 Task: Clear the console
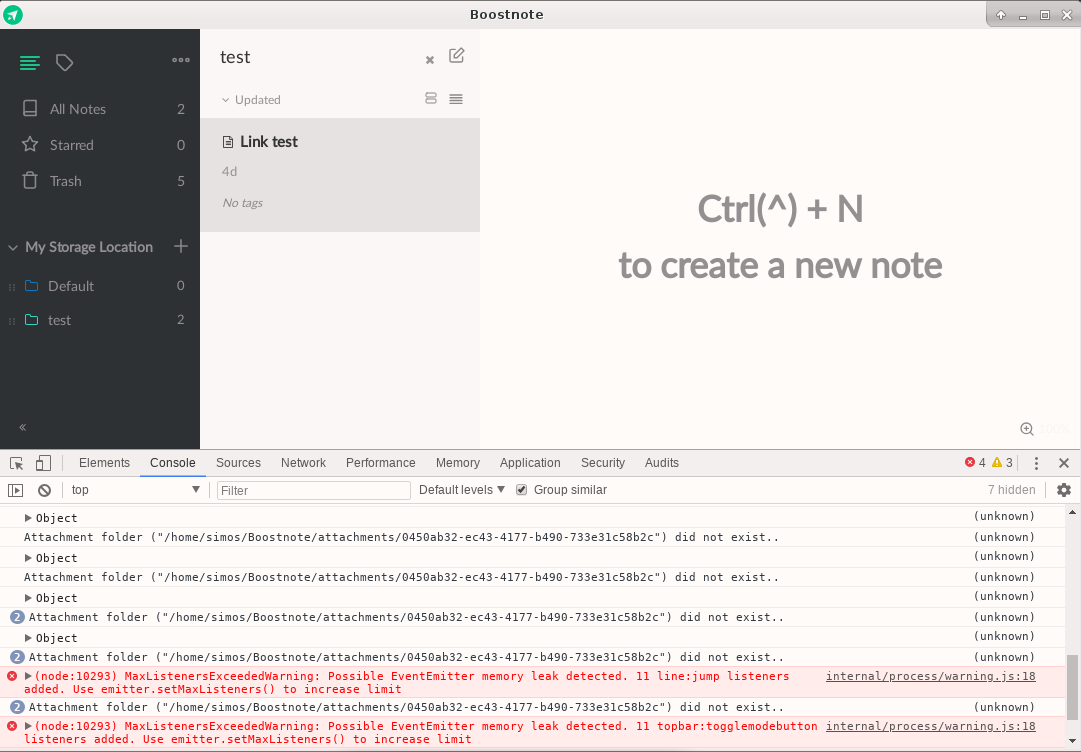[x=44, y=490]
